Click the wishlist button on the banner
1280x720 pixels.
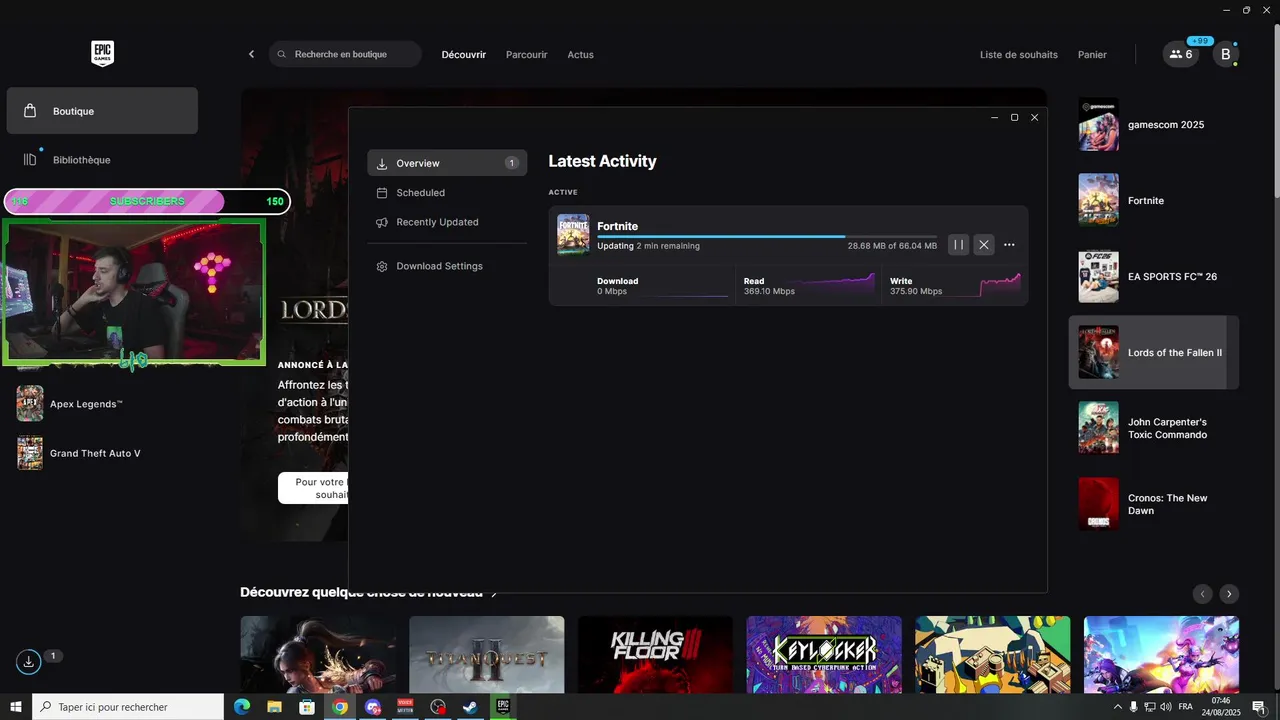coord(313,488)
